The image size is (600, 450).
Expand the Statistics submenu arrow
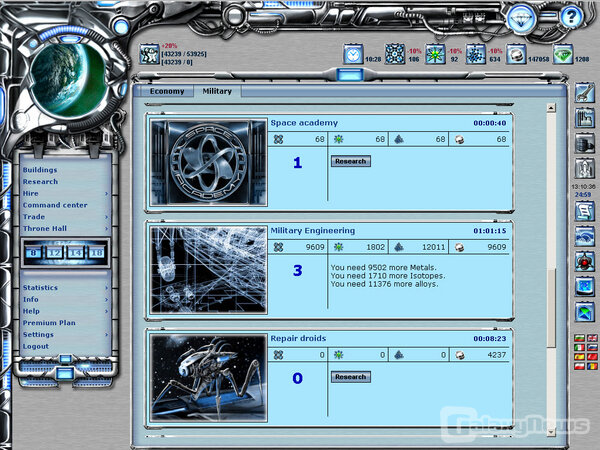coord(107,288)
